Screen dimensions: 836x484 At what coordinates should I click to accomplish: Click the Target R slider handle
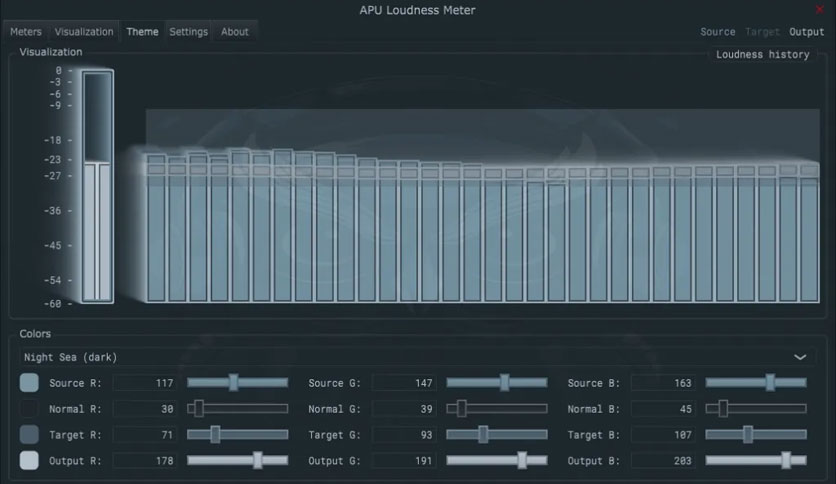(215, 434)
